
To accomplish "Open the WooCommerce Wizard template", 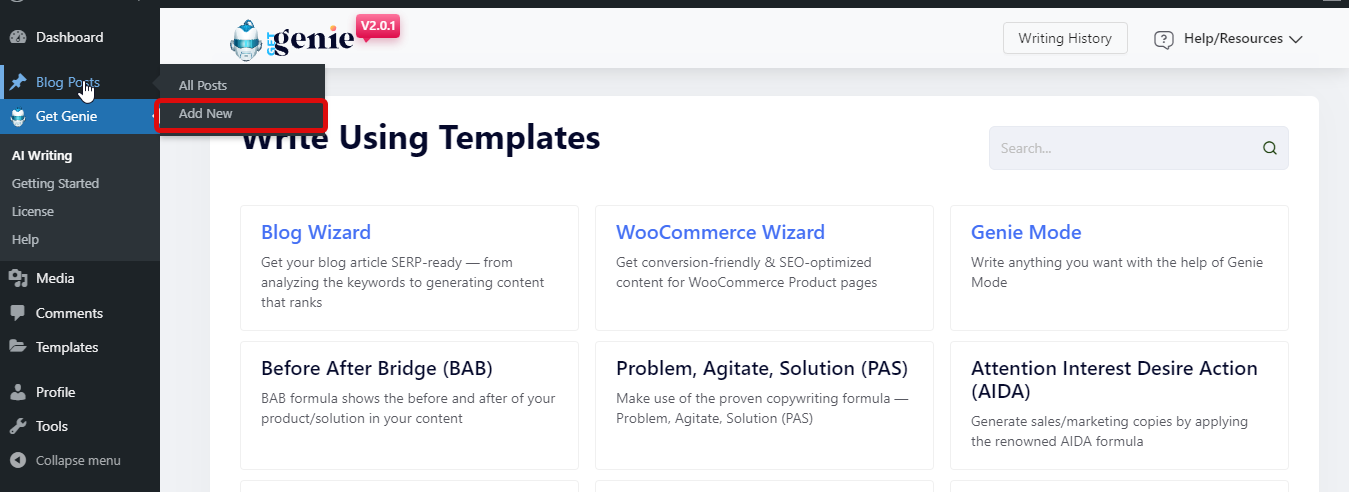I will click(x=720, y=232).
